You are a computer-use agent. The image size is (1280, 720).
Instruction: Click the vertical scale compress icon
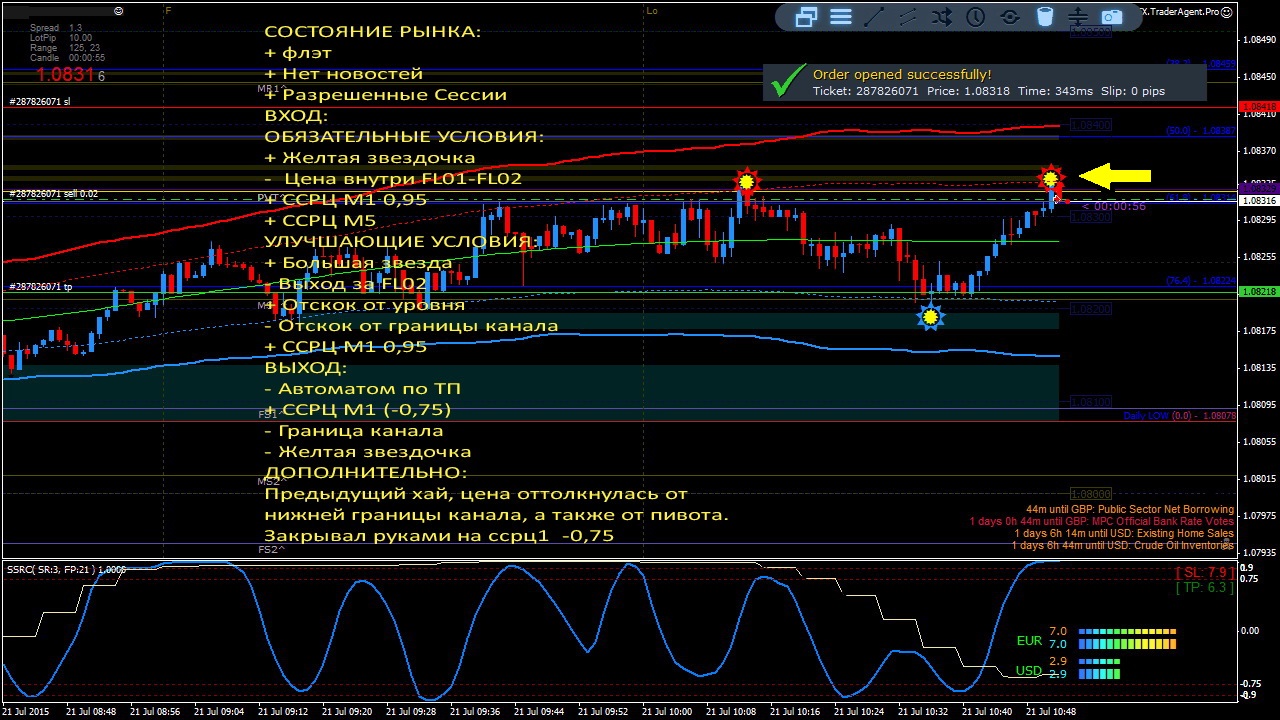pyautogui.click(x=1078, y=16)
